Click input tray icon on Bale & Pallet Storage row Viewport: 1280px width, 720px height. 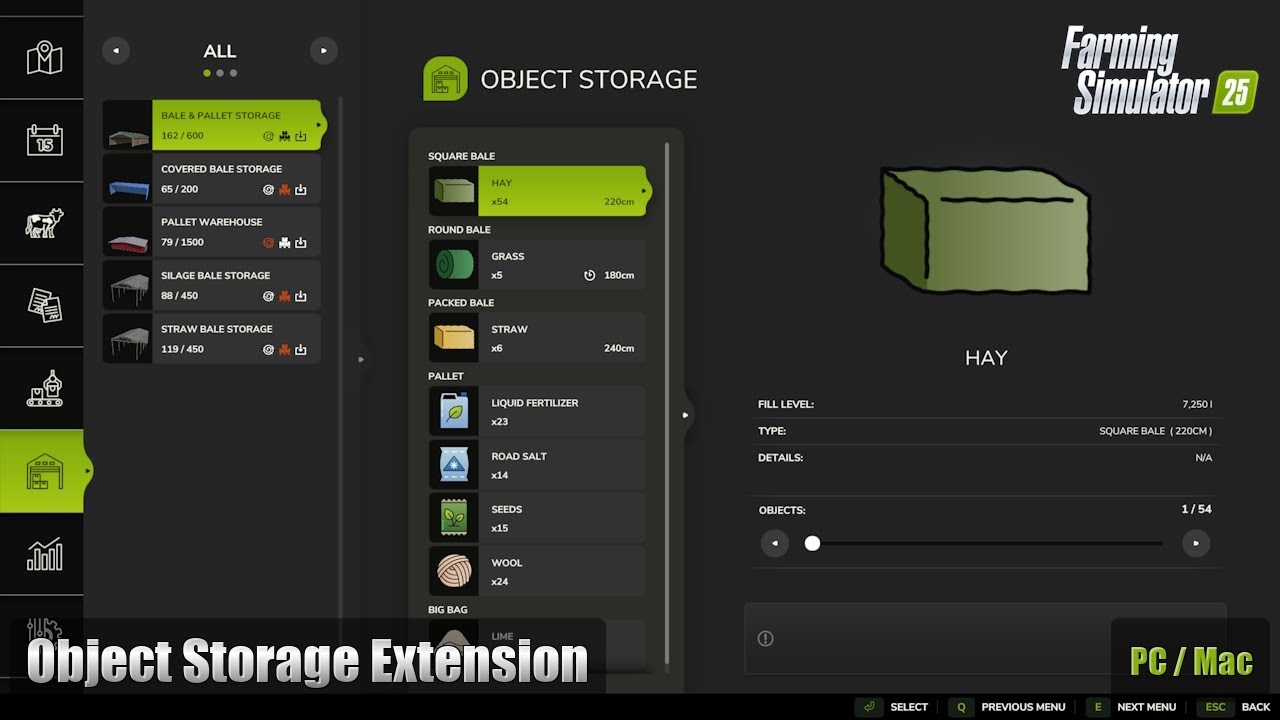click(300, 136)
